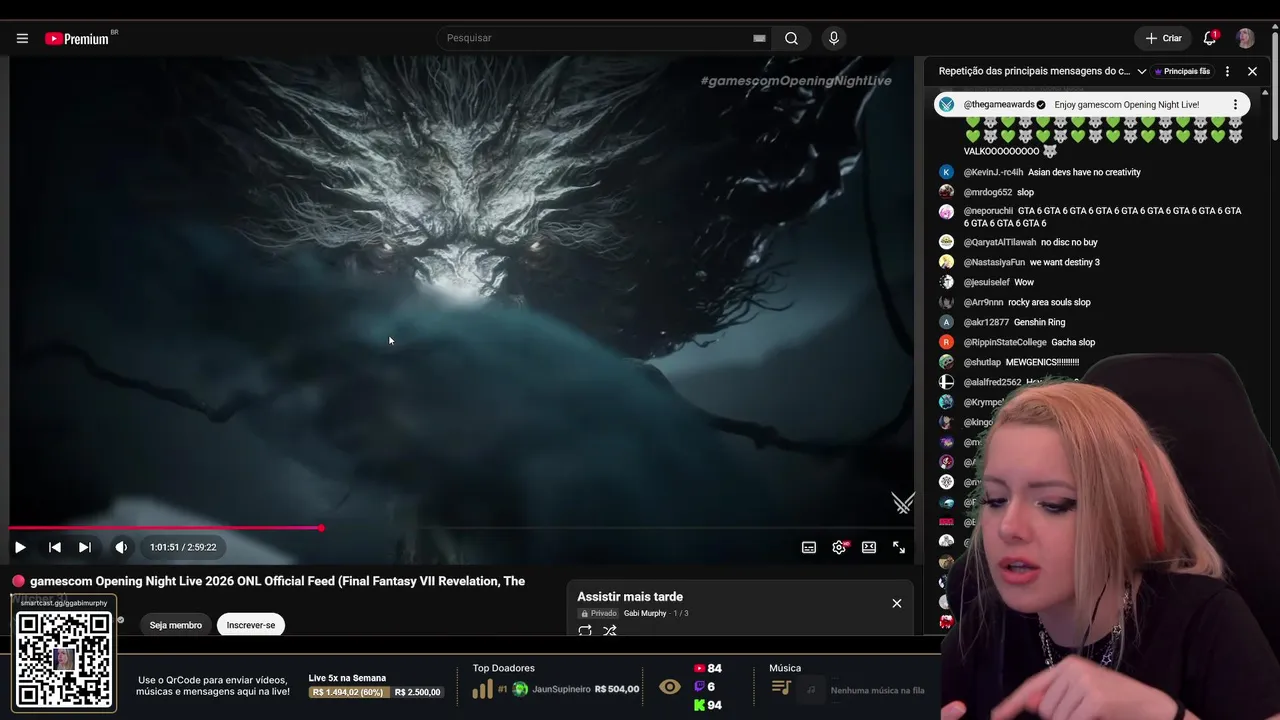Expand the chat replay mode dropdown
The height and width of the screenshot is (720, 1280).
1141,72
